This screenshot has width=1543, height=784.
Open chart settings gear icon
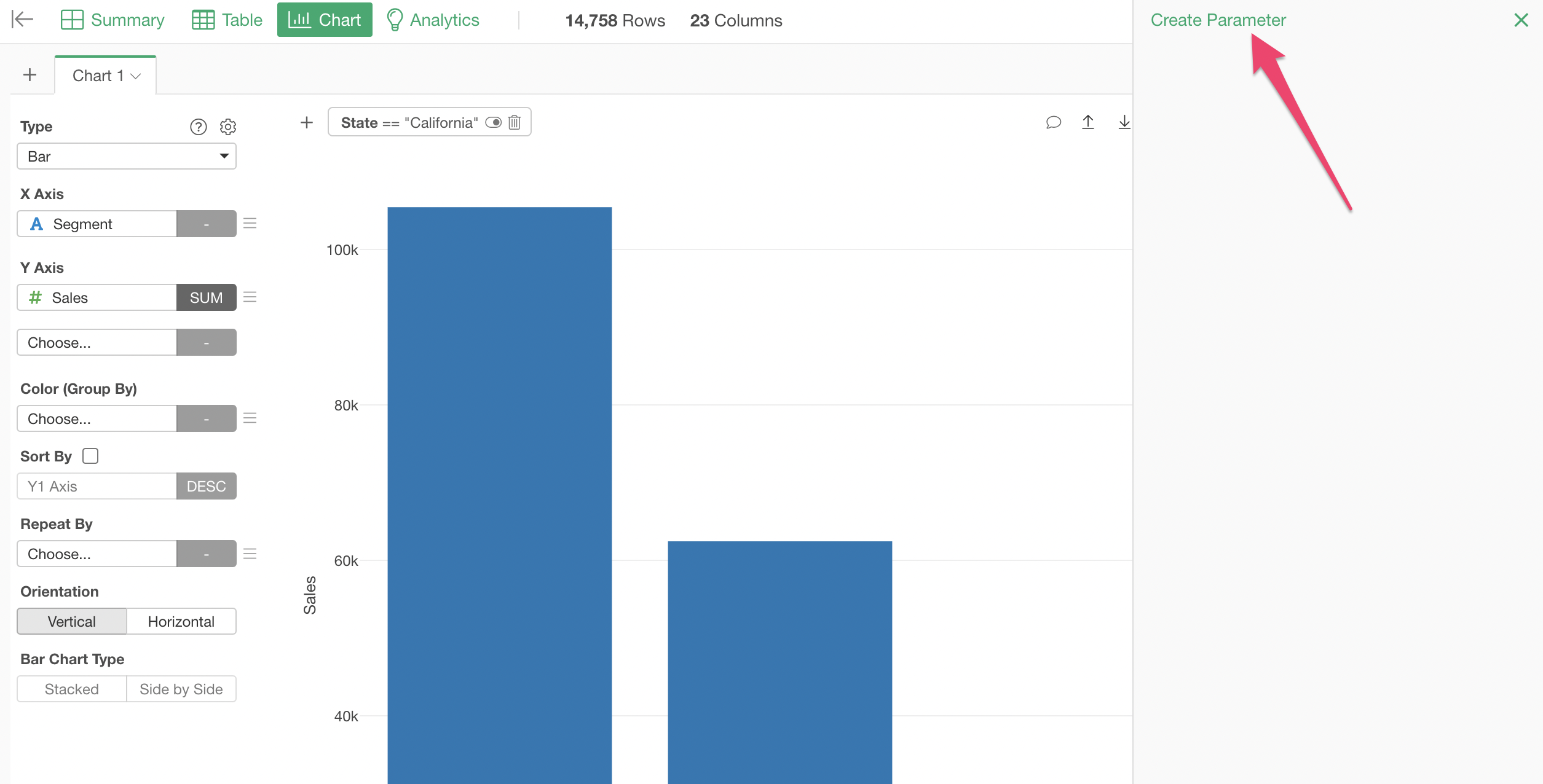[x=228, y=127]
